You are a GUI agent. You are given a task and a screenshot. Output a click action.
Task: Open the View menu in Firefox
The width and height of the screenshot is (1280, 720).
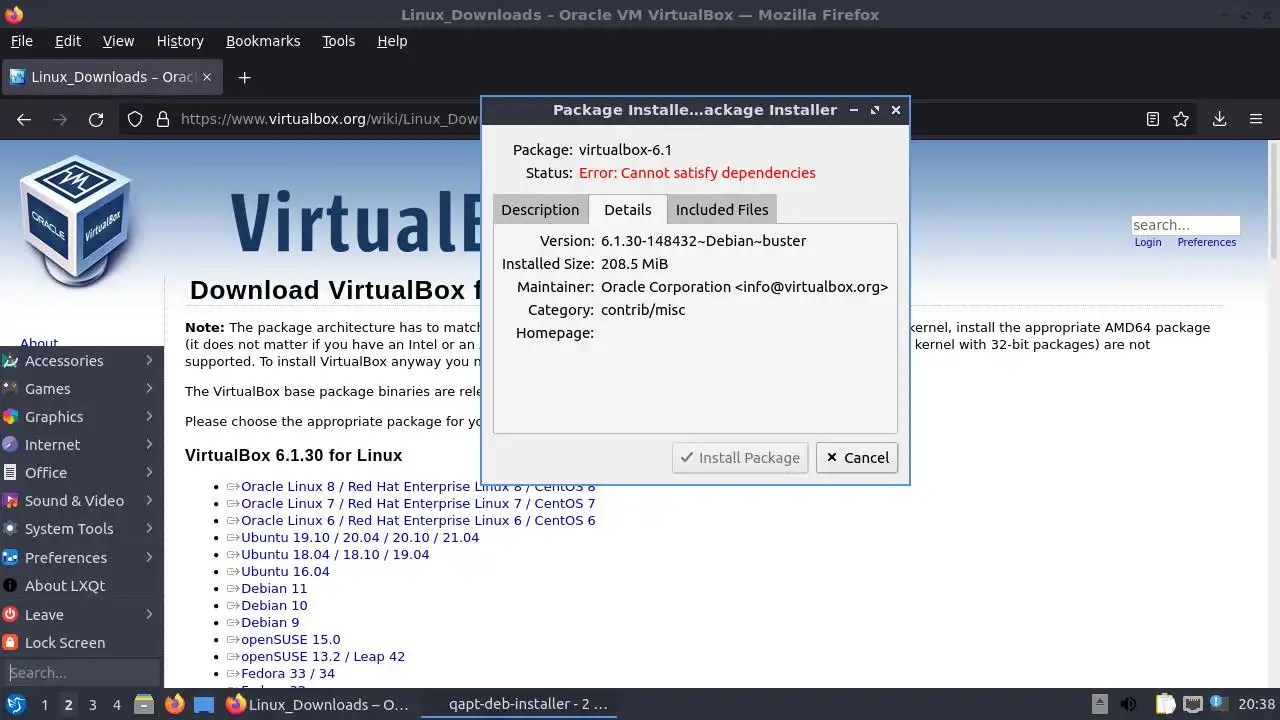pyautogui.click(x=118, y=41)
